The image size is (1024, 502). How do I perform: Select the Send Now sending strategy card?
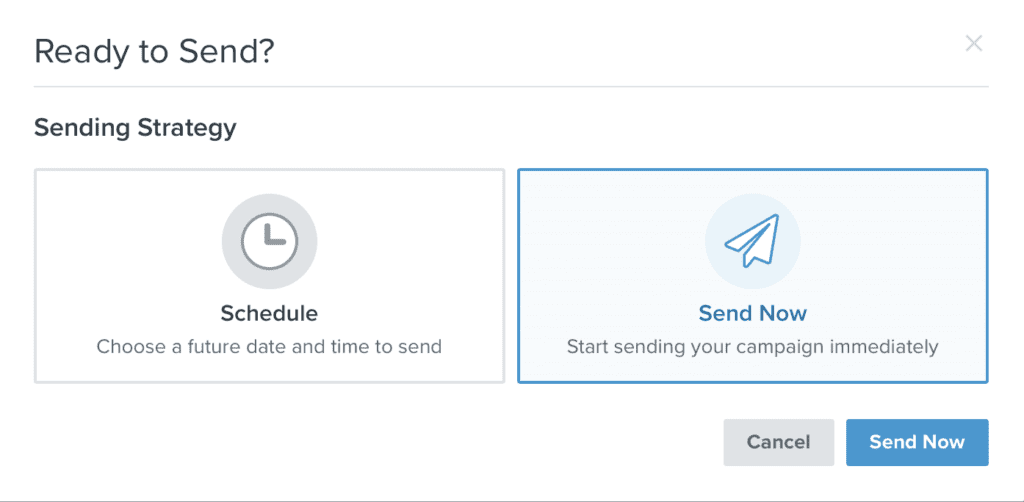coord(752,276)
